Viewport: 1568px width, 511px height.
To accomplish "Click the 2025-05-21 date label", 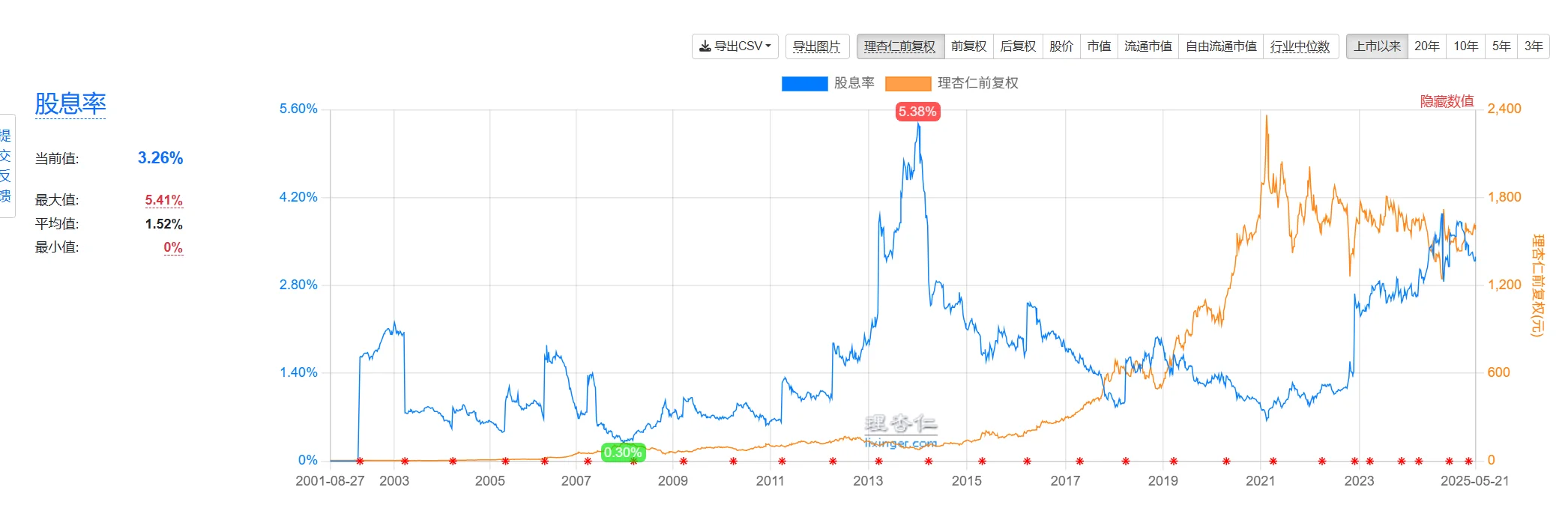I will (x=1474, y=481).
